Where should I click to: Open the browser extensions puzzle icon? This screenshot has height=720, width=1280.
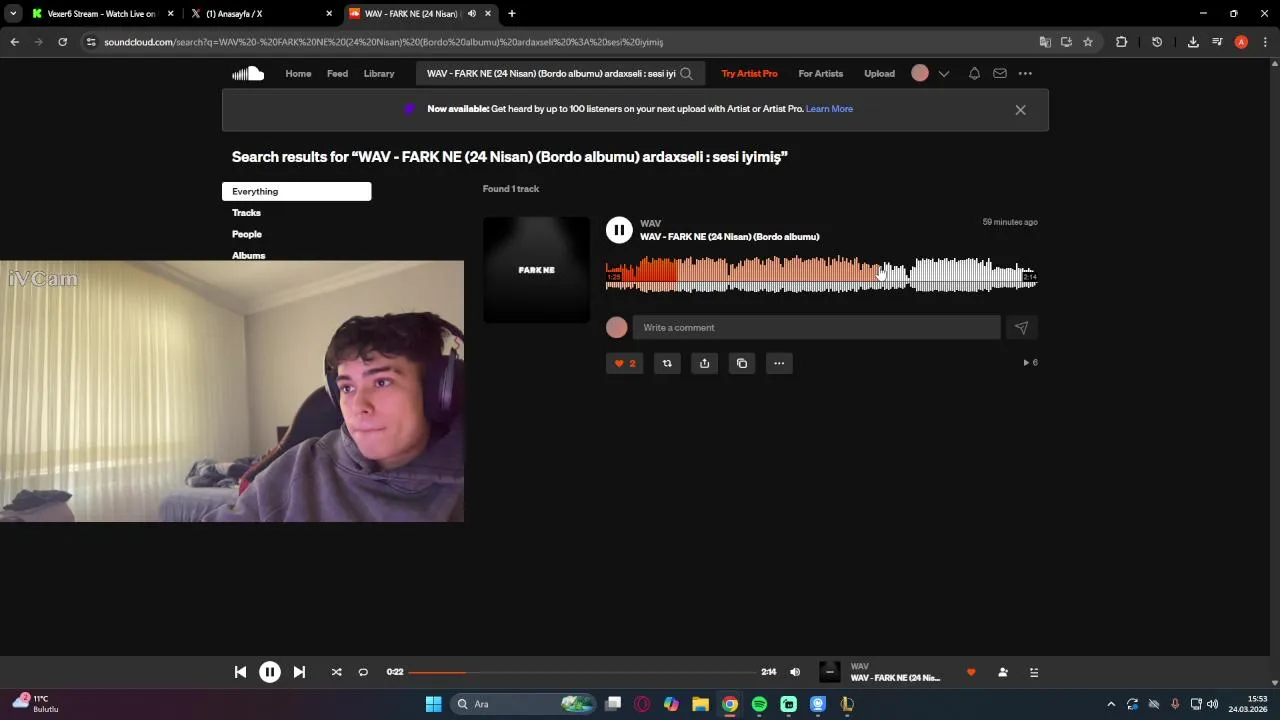tap(1121, 42)
